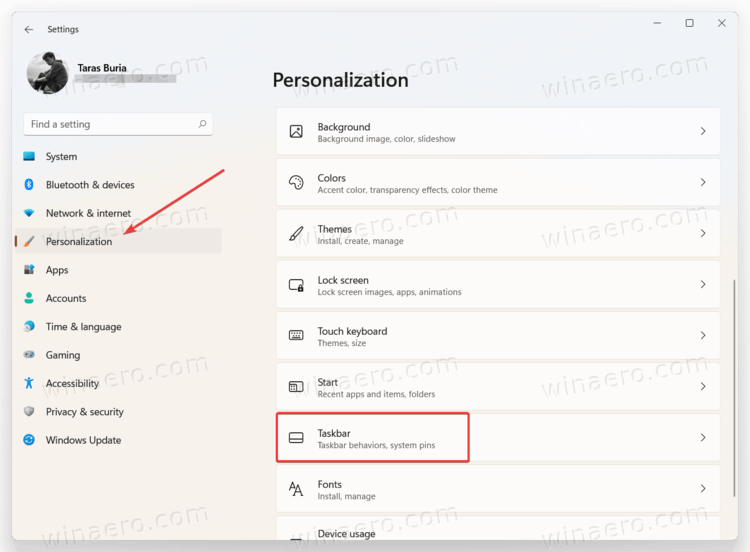Open Background settings title
750x552 pixels.
pos(344,127)
